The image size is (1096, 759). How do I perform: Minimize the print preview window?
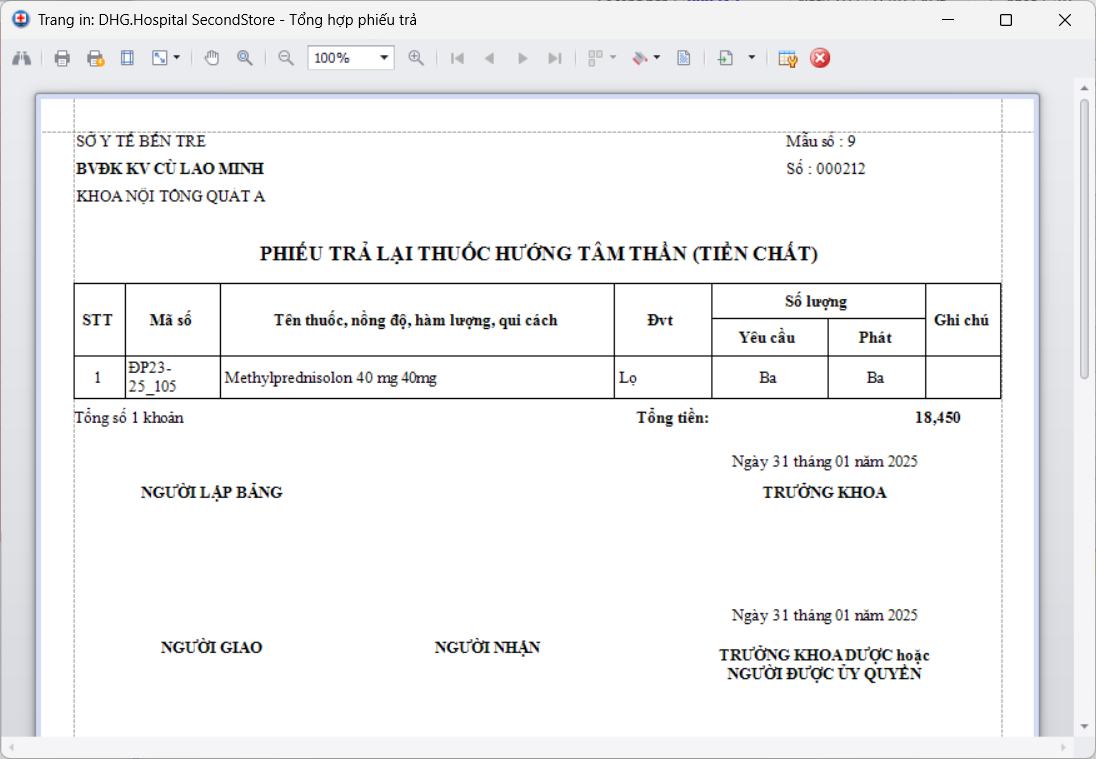pyautogui.click(x=948, y=20)
